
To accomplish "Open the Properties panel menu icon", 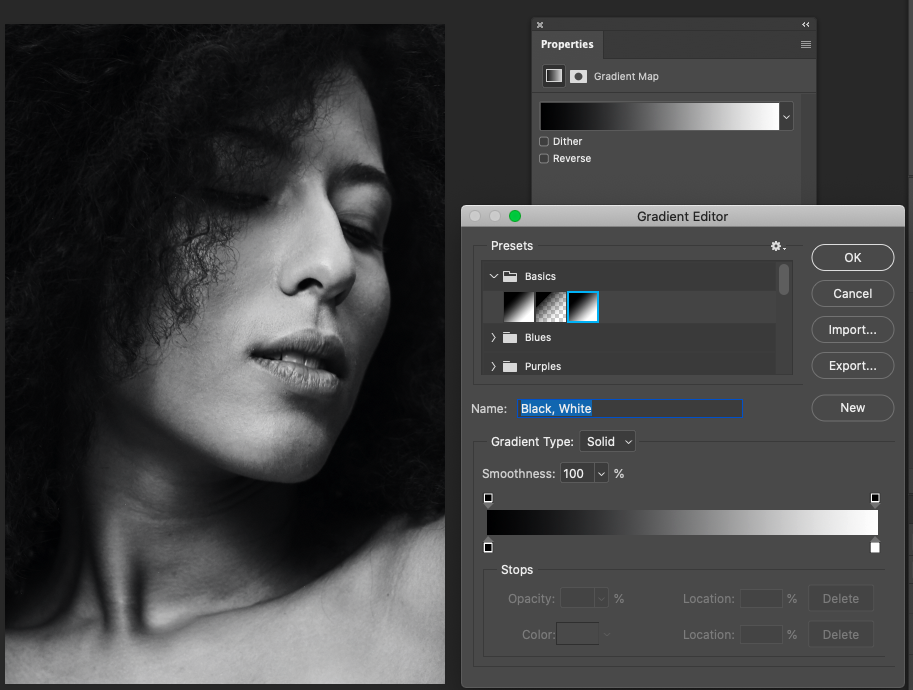I will coord(804,44).
